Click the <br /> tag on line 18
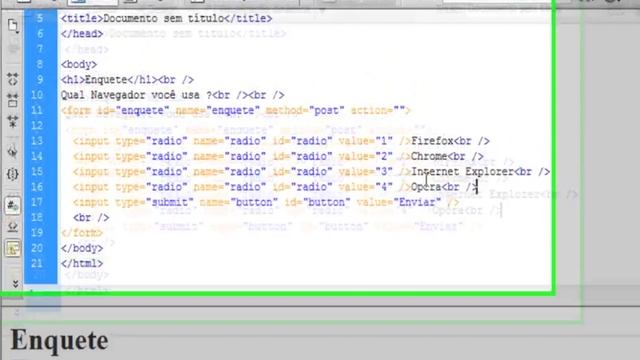640x360 pixels. coord(91,218)
